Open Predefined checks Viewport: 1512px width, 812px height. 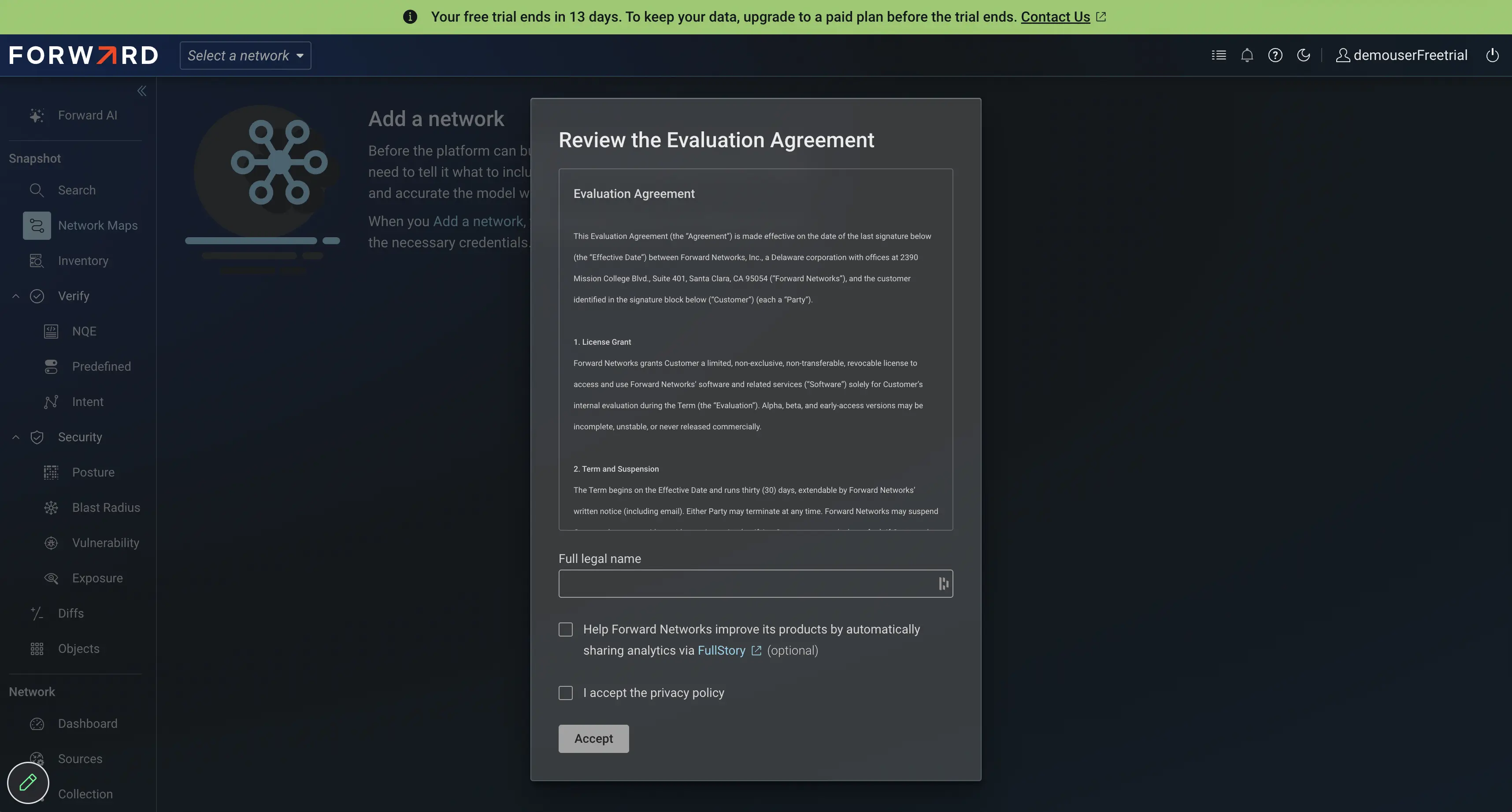click(101, 366)
